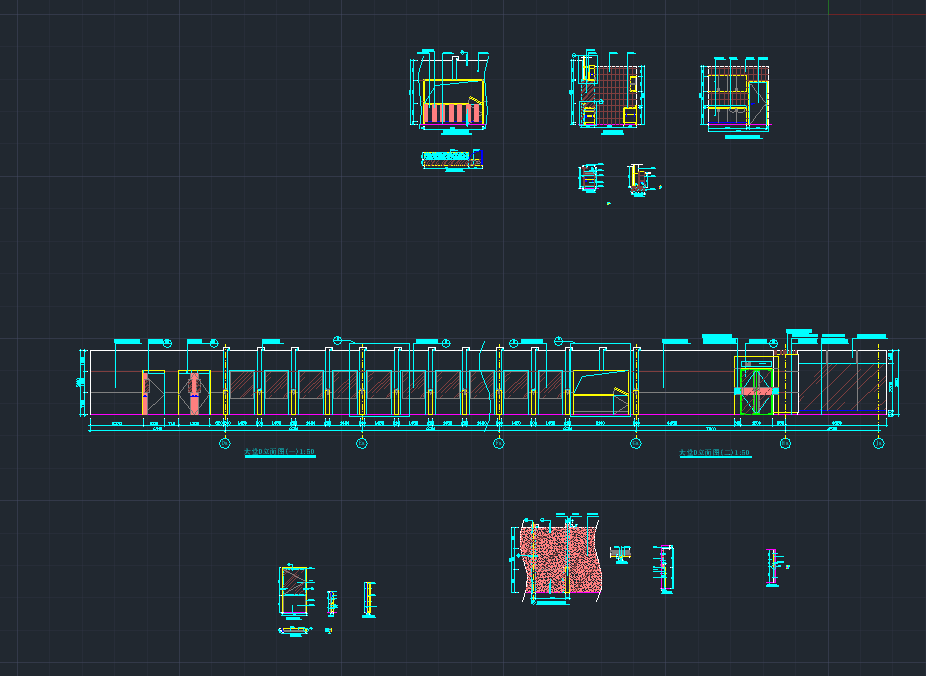The image size is (926, 676).
Task: Click the 大堂D立面图(二) 1:50 title label
Action: (x=714, y=453)
